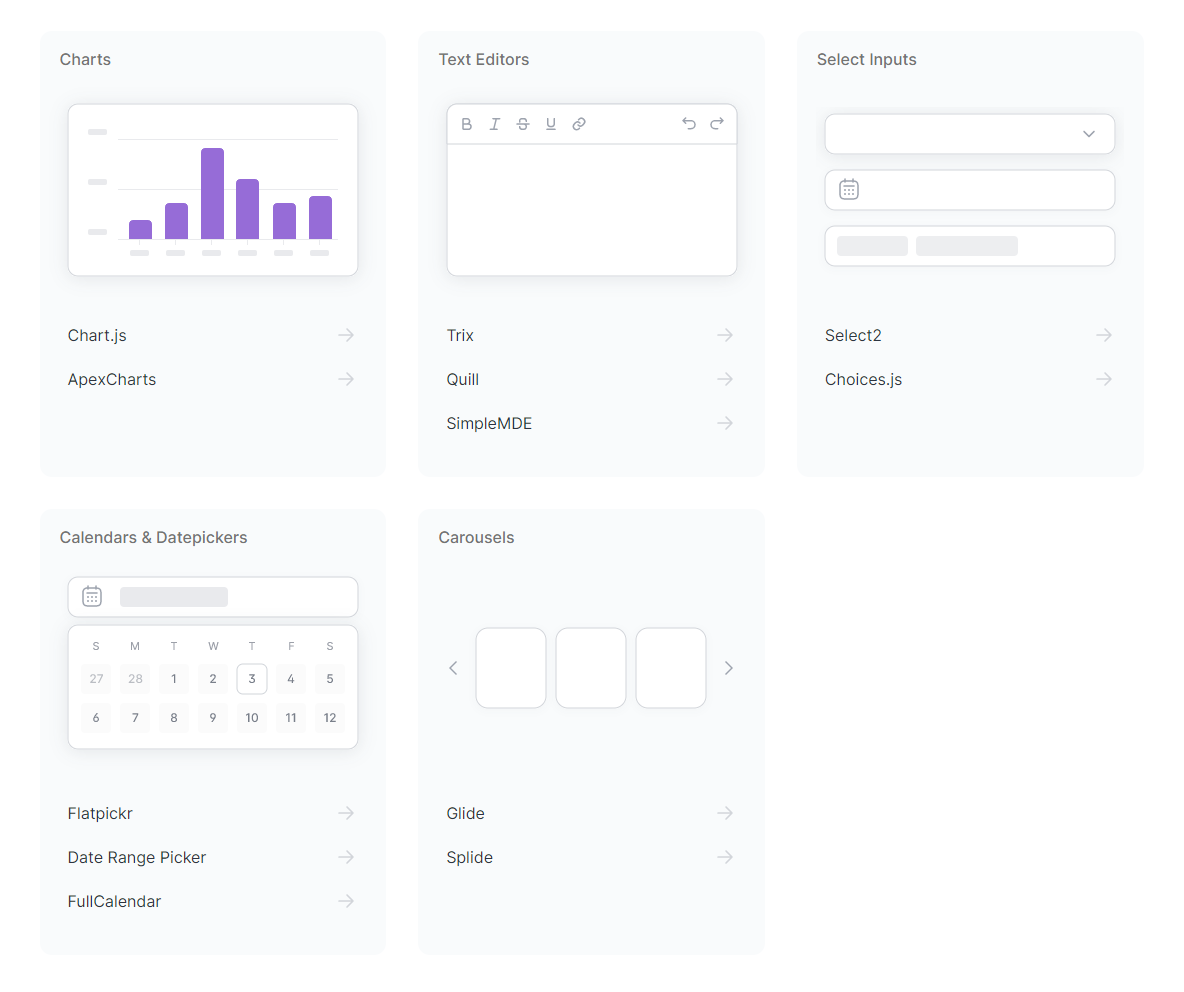Click calendar icon in Calendars datepicker input
1184x992 pixels.
[92, 596]
